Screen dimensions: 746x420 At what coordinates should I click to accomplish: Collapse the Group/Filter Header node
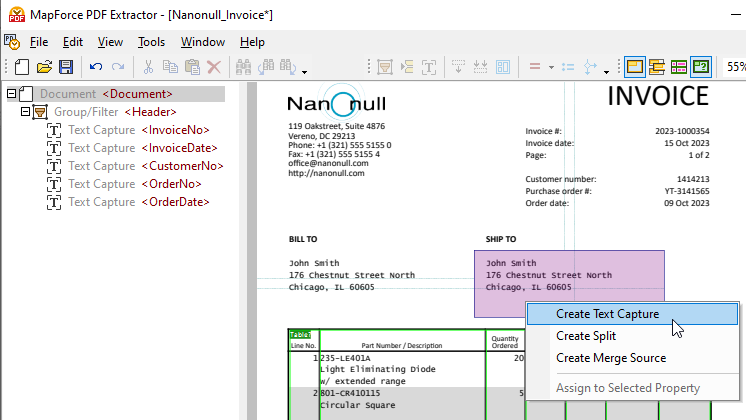(x=26, y=112)
